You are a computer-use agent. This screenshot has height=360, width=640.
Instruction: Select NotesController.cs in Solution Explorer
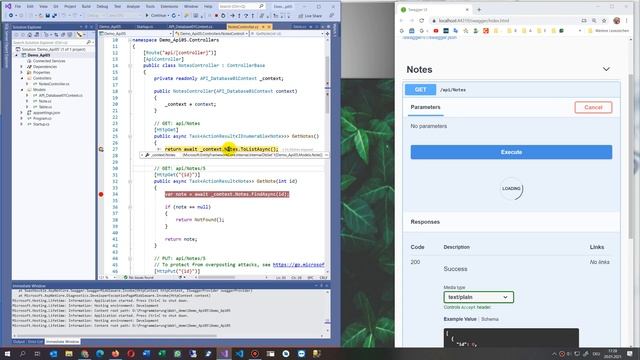54,84
